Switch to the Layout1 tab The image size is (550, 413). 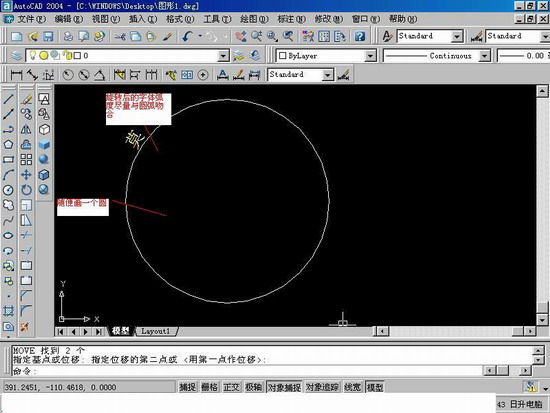coord(156,331)
